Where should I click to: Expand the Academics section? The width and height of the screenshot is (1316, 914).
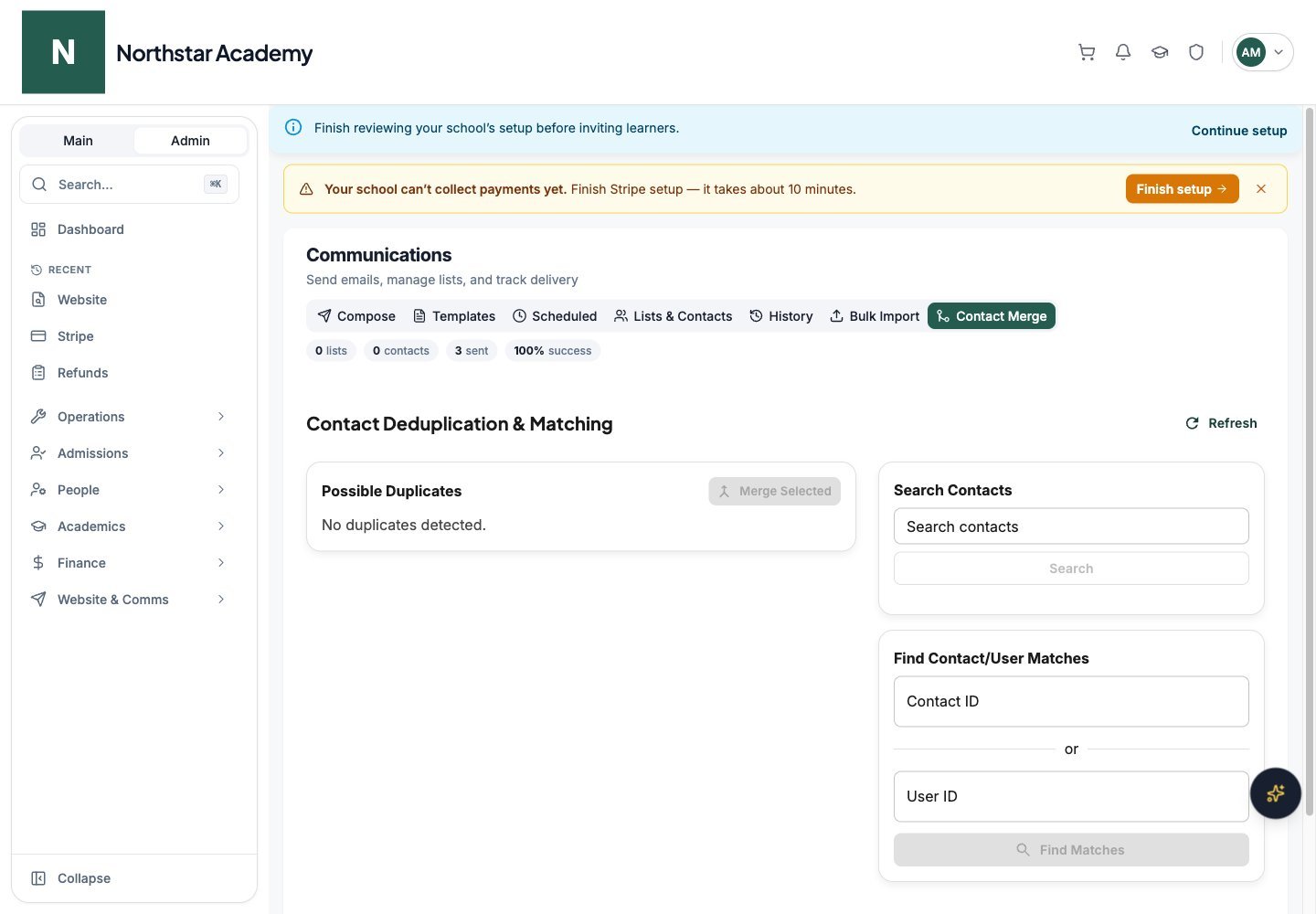(x=129, y=526)
